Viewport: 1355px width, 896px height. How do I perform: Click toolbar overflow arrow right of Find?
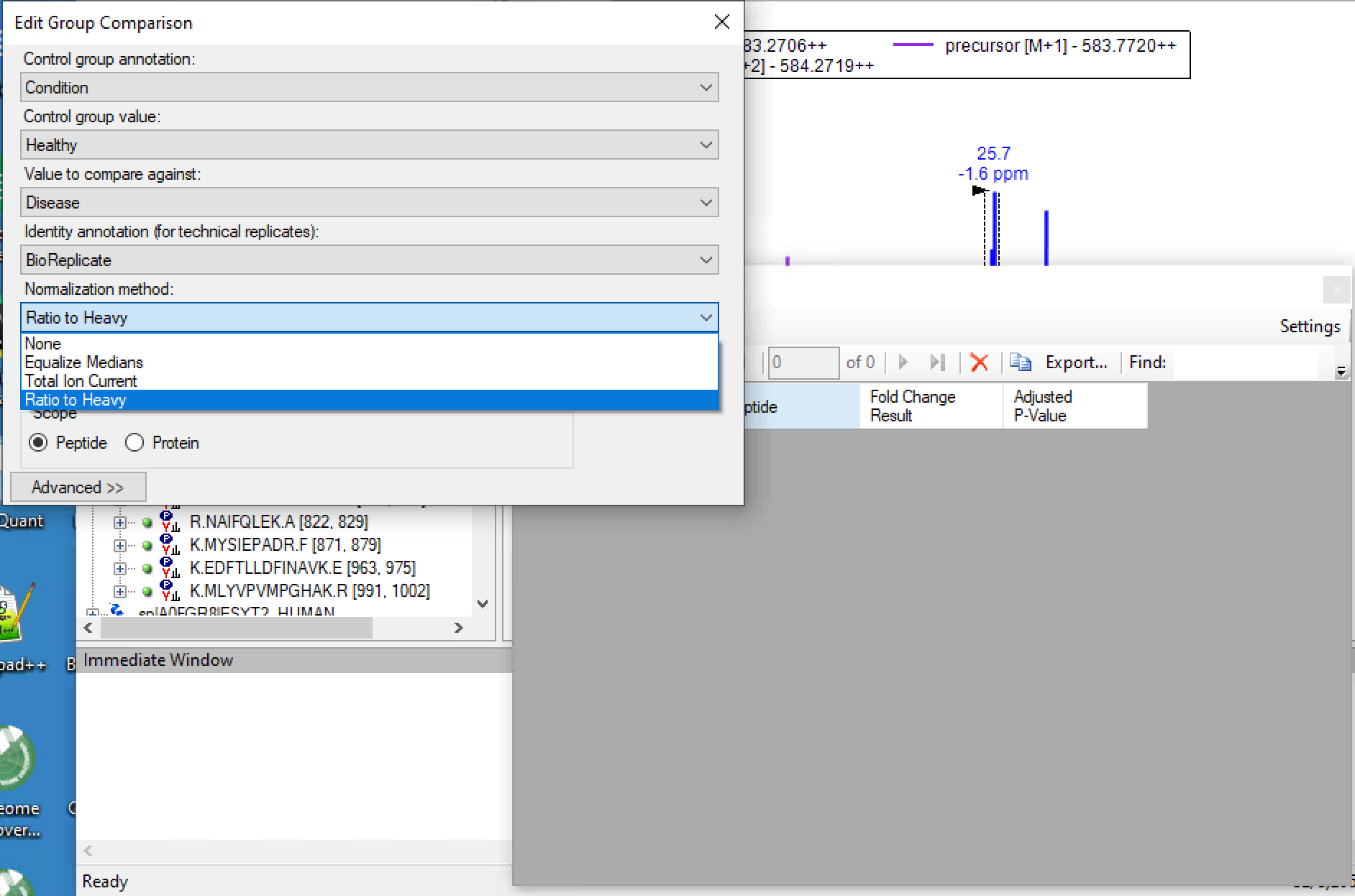coord(1341,372)
